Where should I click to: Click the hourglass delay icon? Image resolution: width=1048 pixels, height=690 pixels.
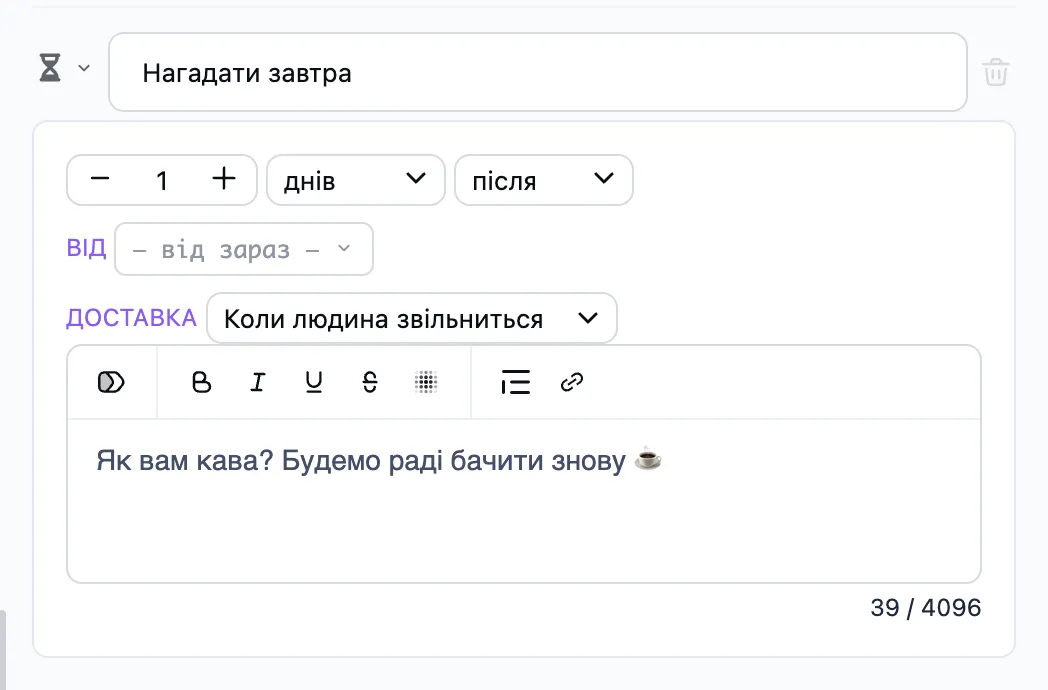[x=50, y=68]
